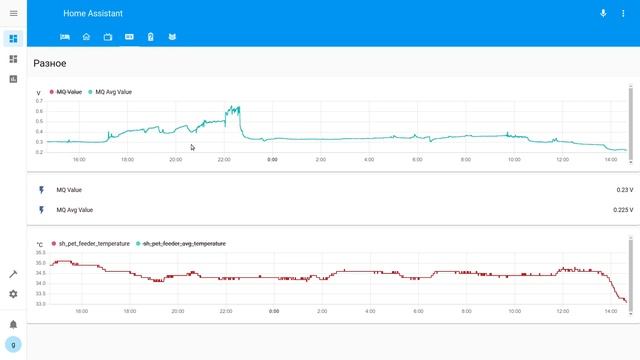Image resolution: width=640 pixels, height=360 pixels.
Task: Switch to the home view tab
Action: point(86,37)
